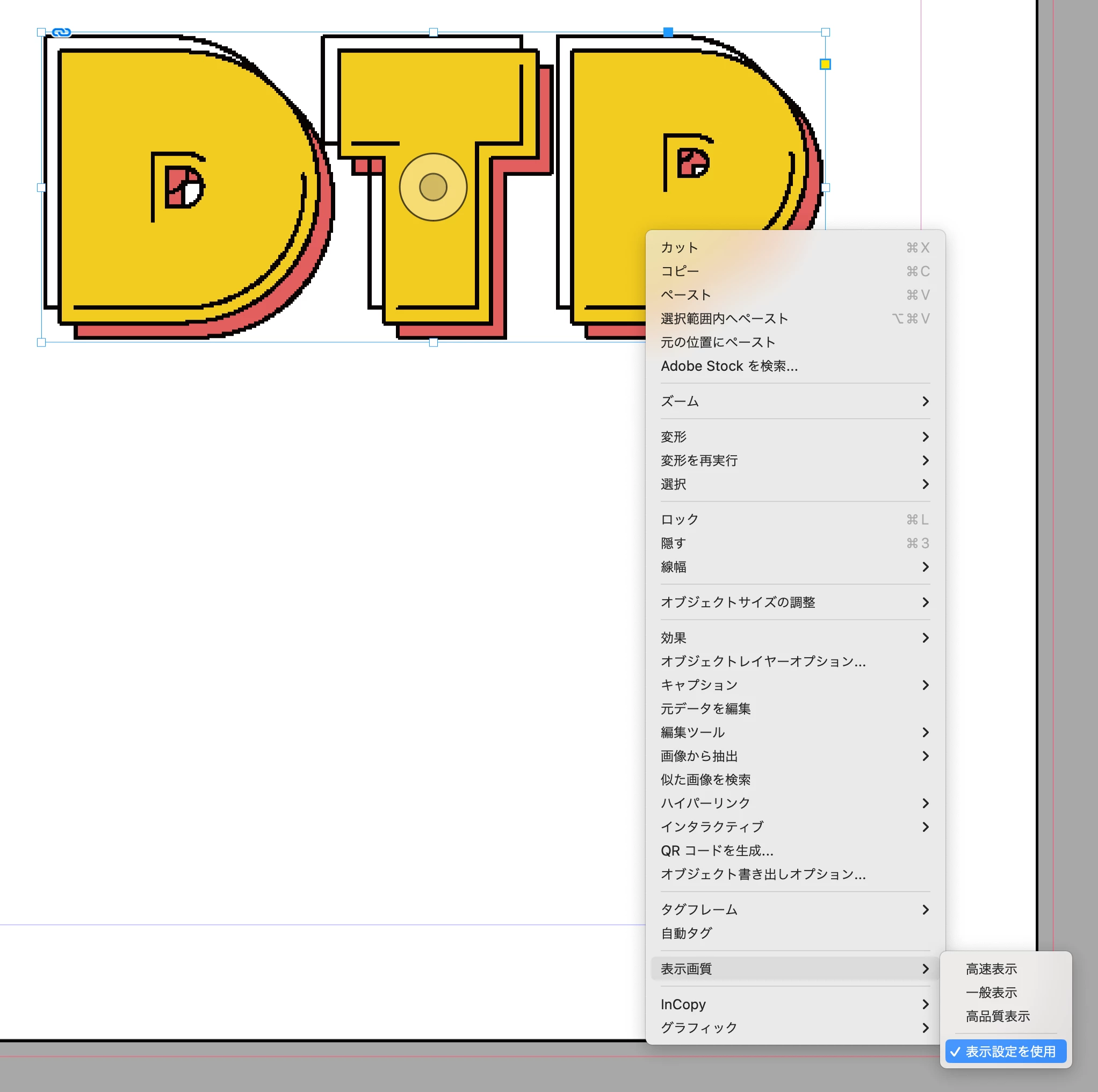Click the top-center frame resize handle
The image size is (1098, 1092).
click(433, 32)
